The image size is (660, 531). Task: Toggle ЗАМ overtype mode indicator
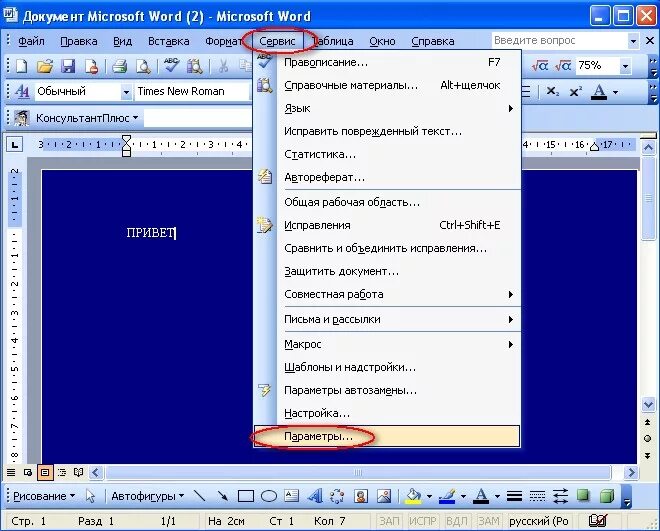489,521
